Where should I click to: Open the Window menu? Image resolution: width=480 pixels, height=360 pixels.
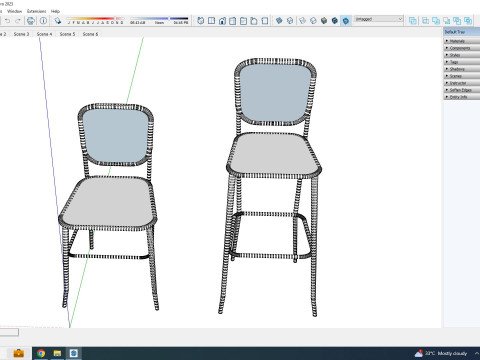(14, 11)
